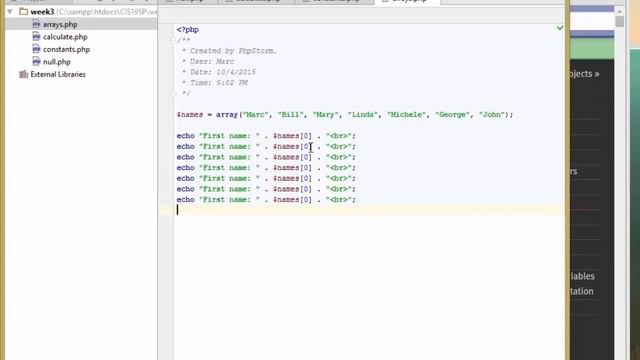The image size is (640, 360).
Task: Click the "Bill" string in the array
Action: 291,115
